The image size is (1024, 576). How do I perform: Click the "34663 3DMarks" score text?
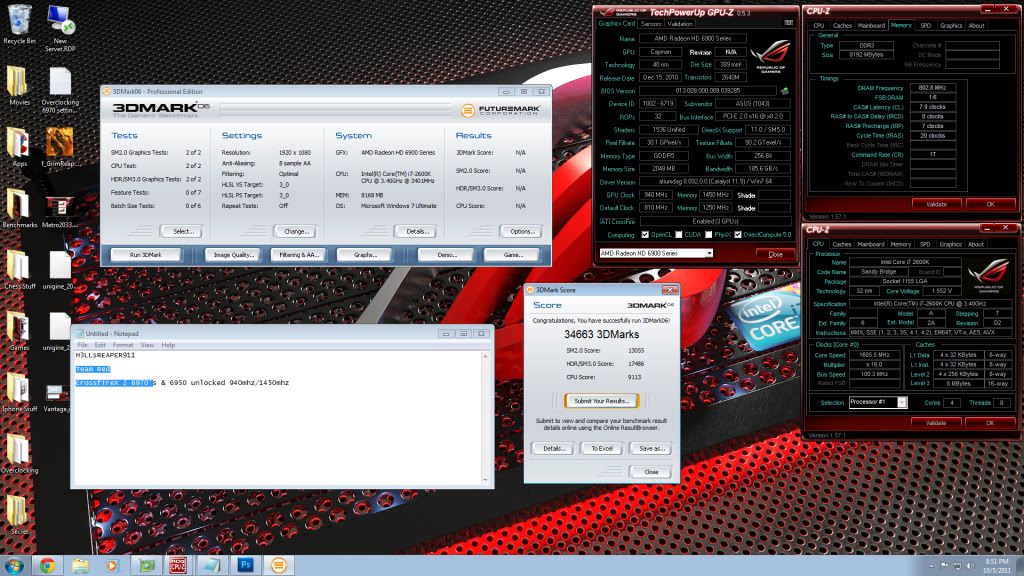(601, 334)
